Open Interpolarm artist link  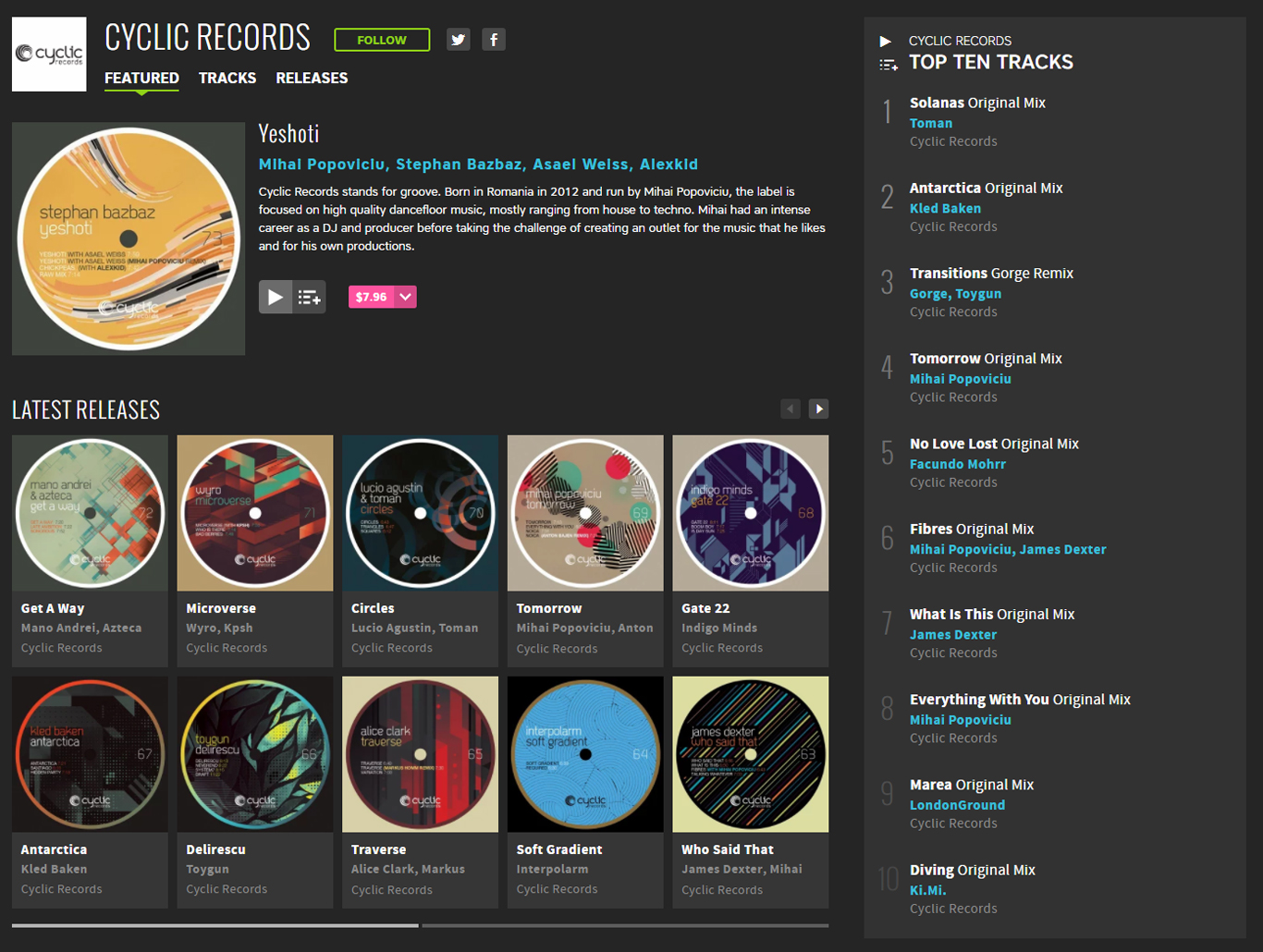[x=552, y=869]
